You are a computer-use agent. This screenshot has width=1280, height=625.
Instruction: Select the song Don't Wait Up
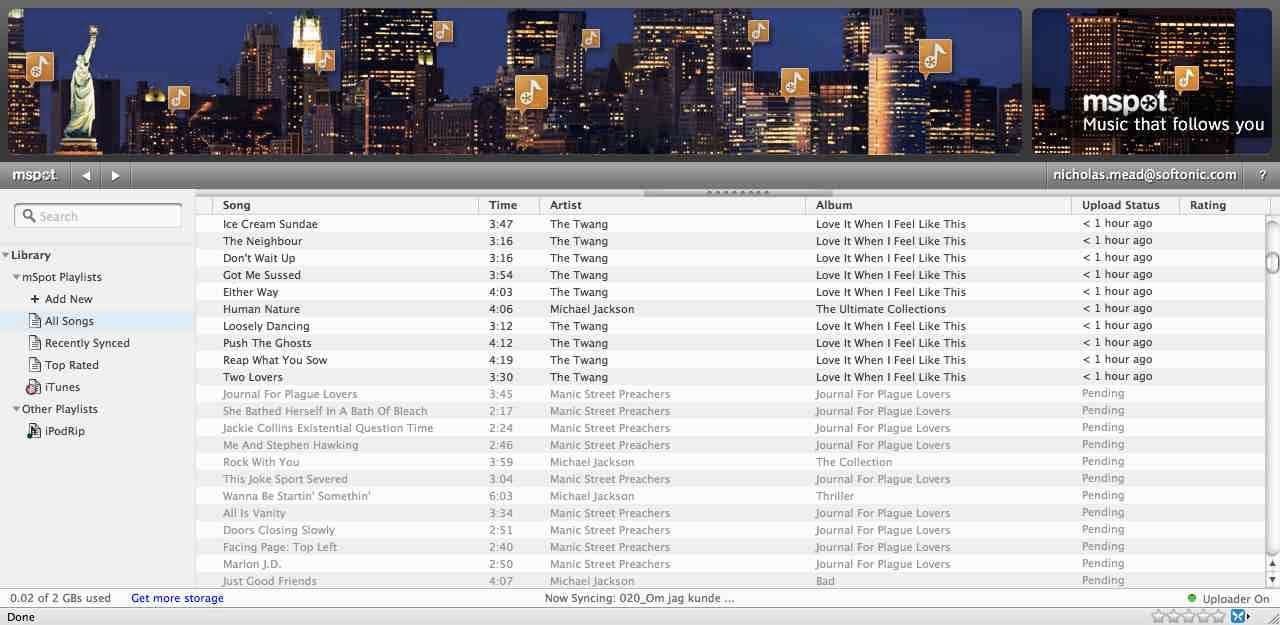(x=259, y=258)
